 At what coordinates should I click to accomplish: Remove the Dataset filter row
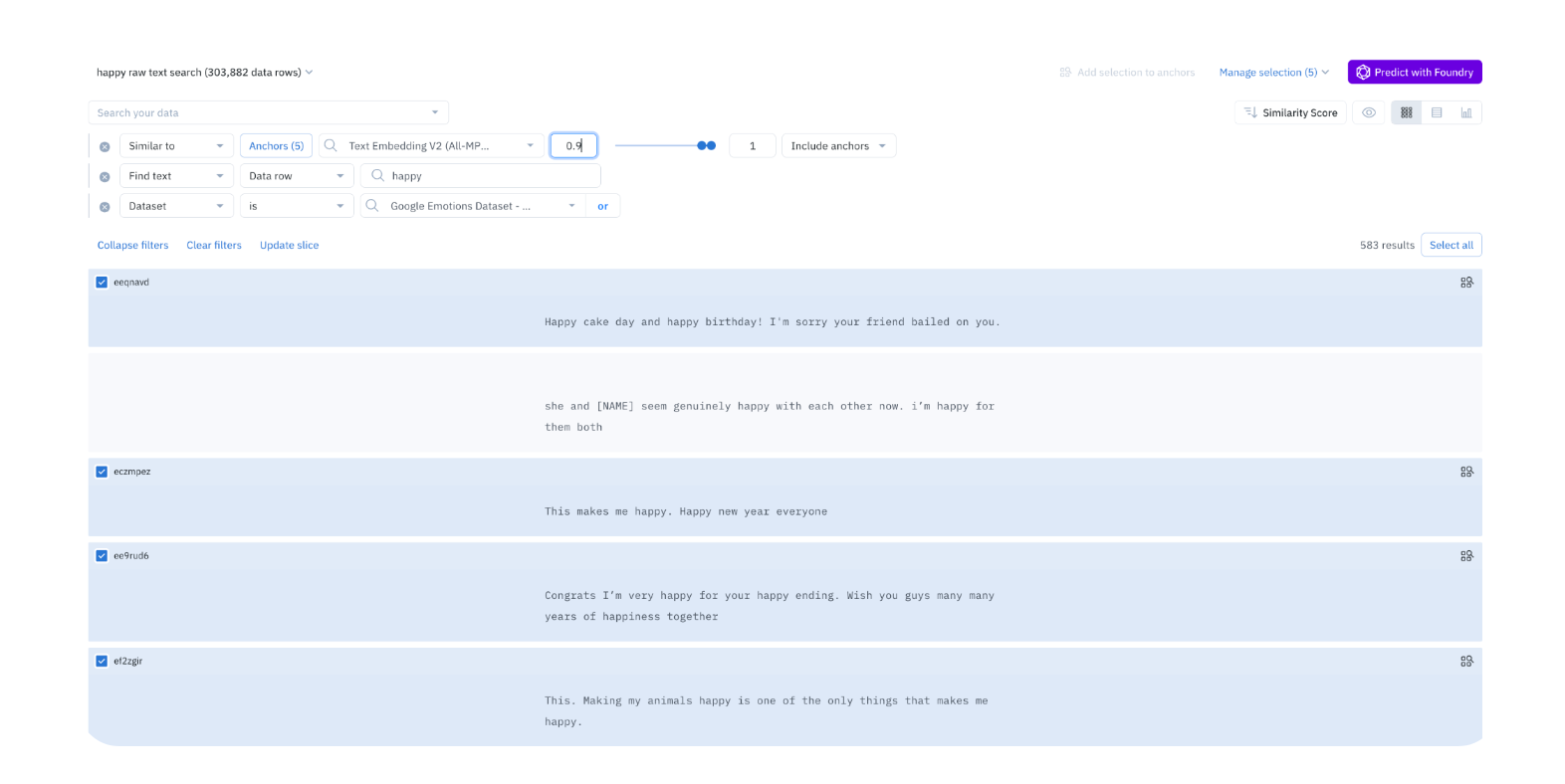coord(105,206)
